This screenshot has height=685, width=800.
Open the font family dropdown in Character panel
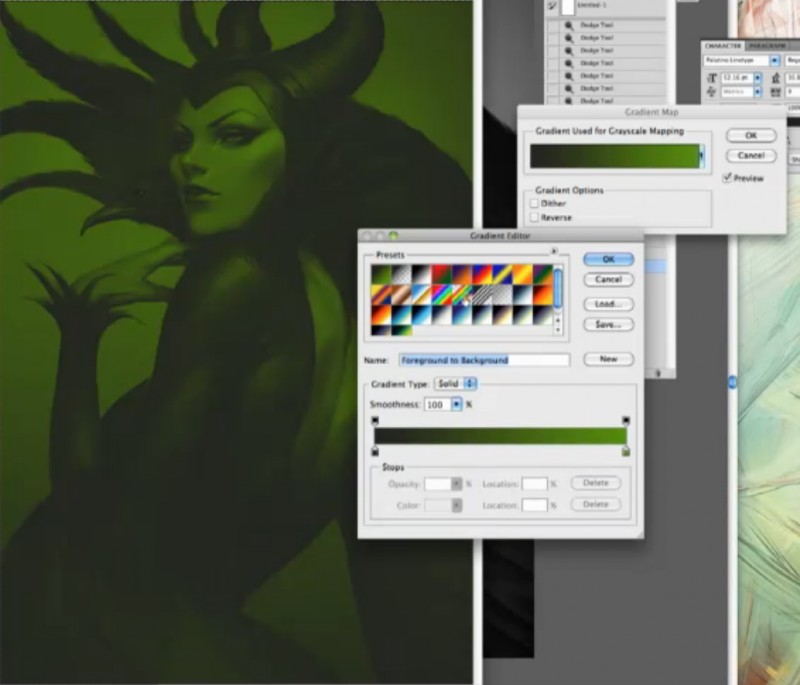click(774, 60)
